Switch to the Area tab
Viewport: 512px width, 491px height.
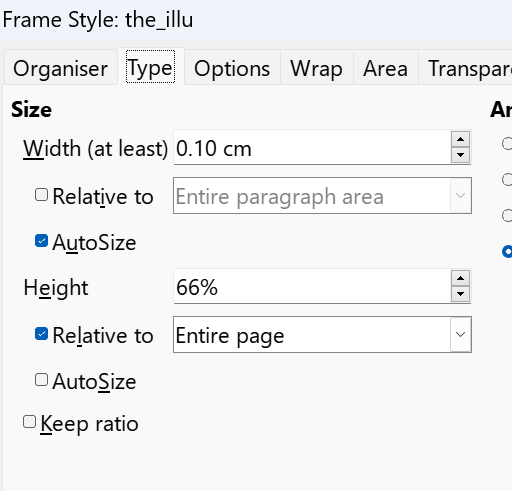click(x=385, y=68)
